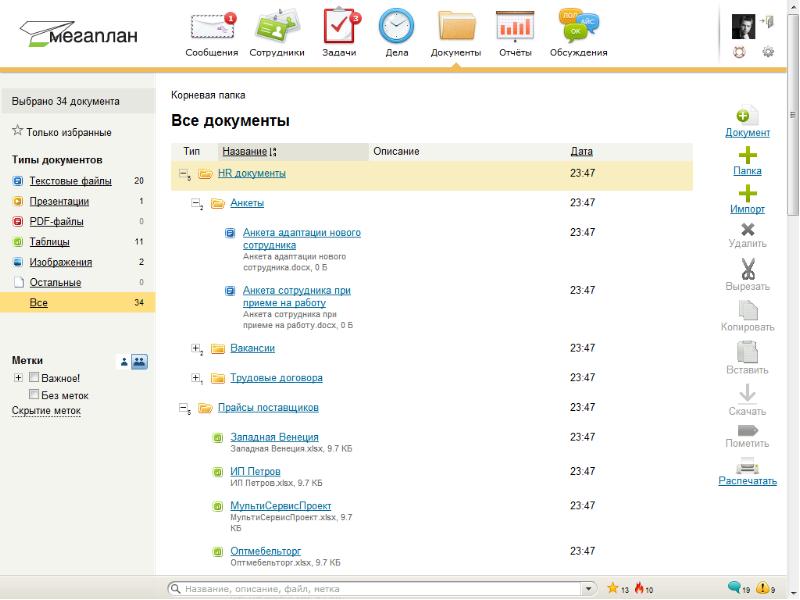Open the Отчёты chart icon

tap(515, 26)
